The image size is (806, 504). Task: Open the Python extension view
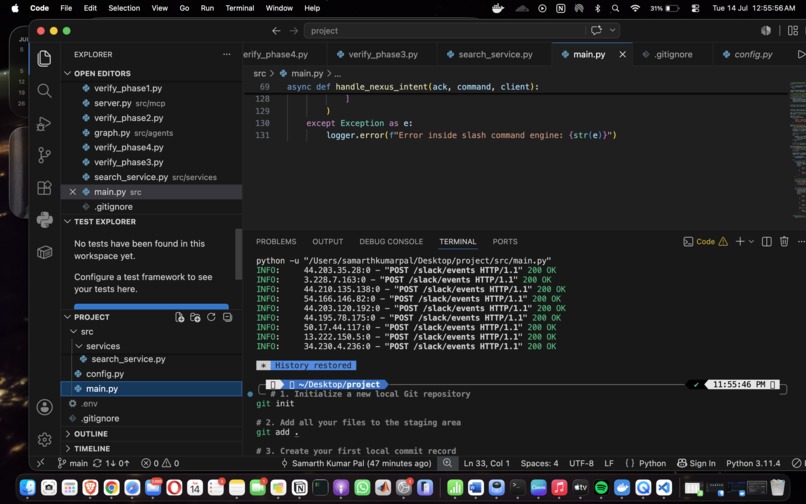point(45,220)
